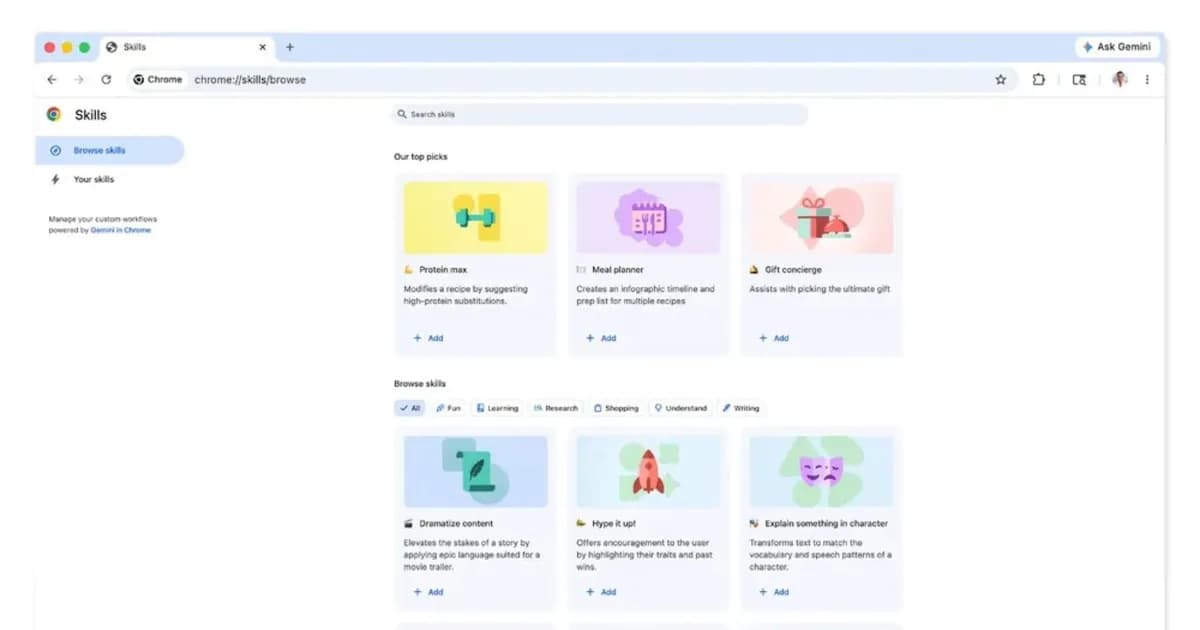The width and height of the screenshot is (1200, 630).
Task: Select the Research filter option
Action: pyautogui.click(x=555, y=408)
